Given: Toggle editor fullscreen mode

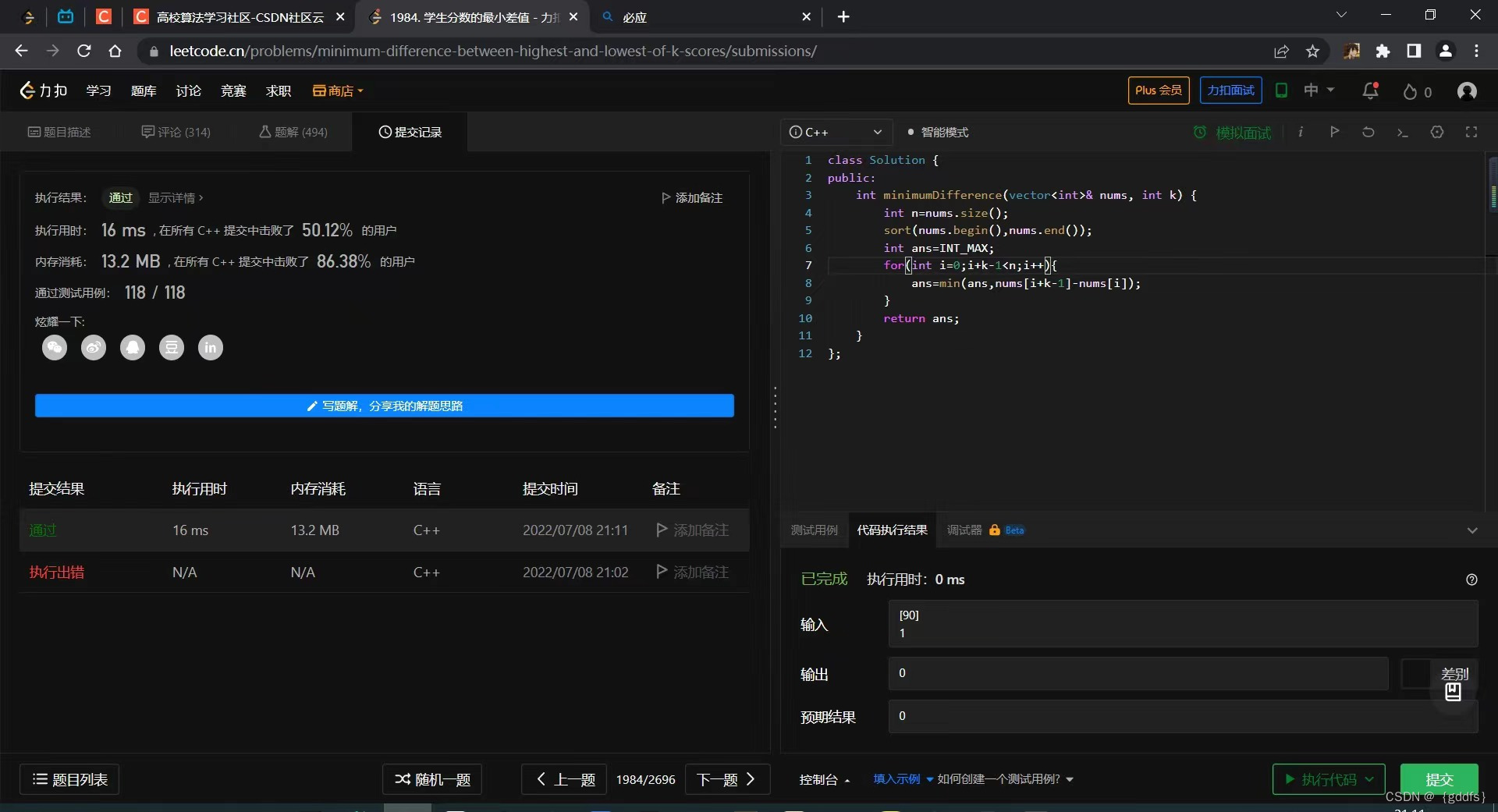Looking at the screenshot, I should pyautogui.click(x=1471, y=132).
